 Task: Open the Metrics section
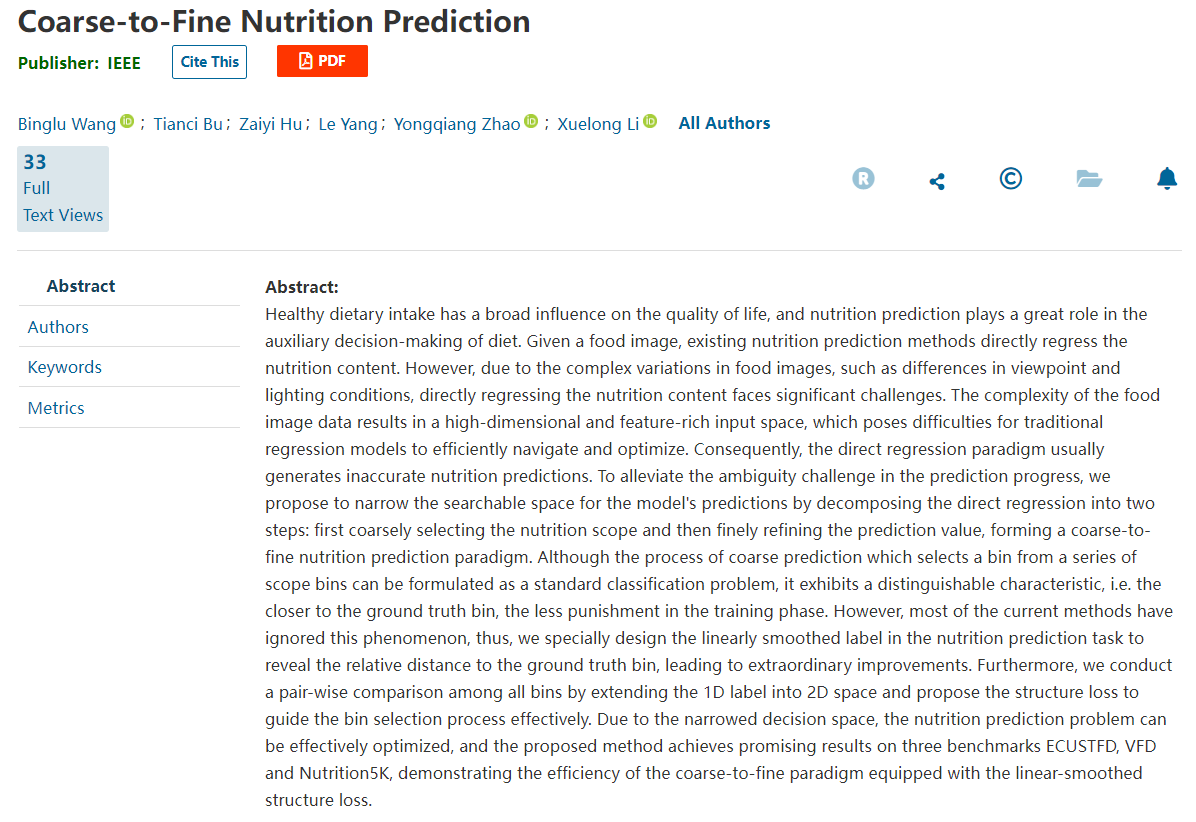click(56, 408)
